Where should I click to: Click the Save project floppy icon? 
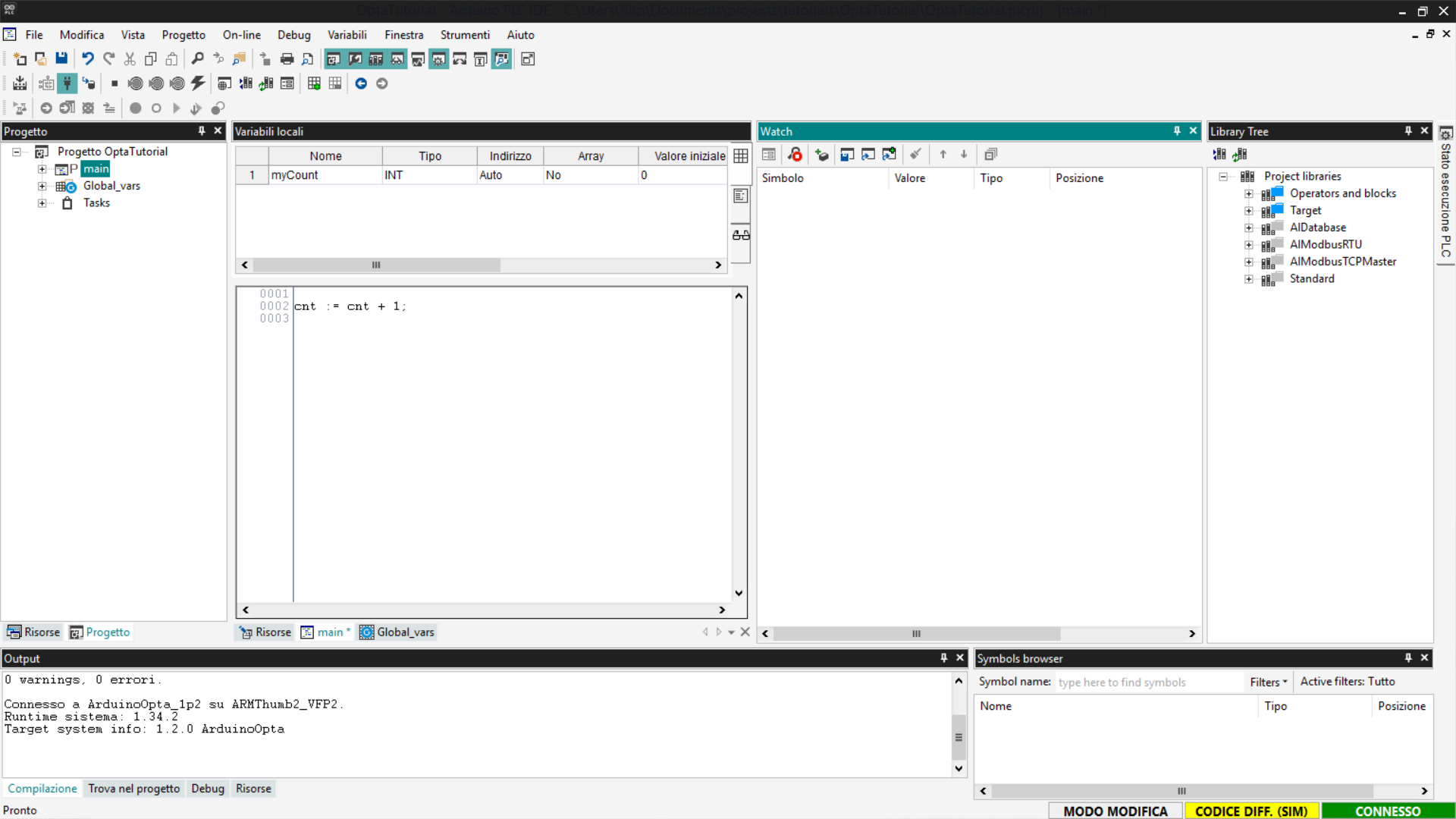point(61,59)
